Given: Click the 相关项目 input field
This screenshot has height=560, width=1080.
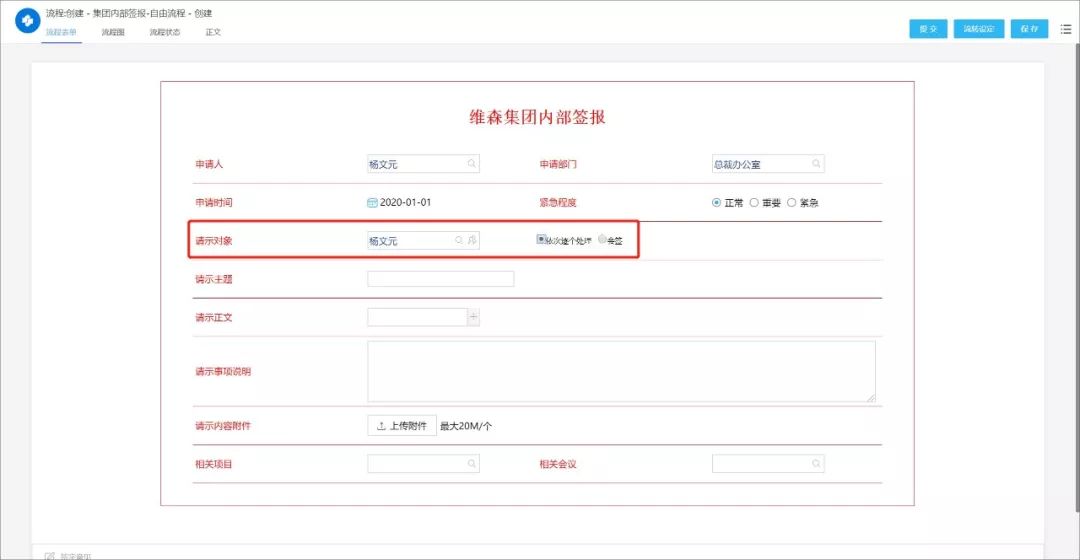Looking at the screenshot, I should [x=423, y=464].
